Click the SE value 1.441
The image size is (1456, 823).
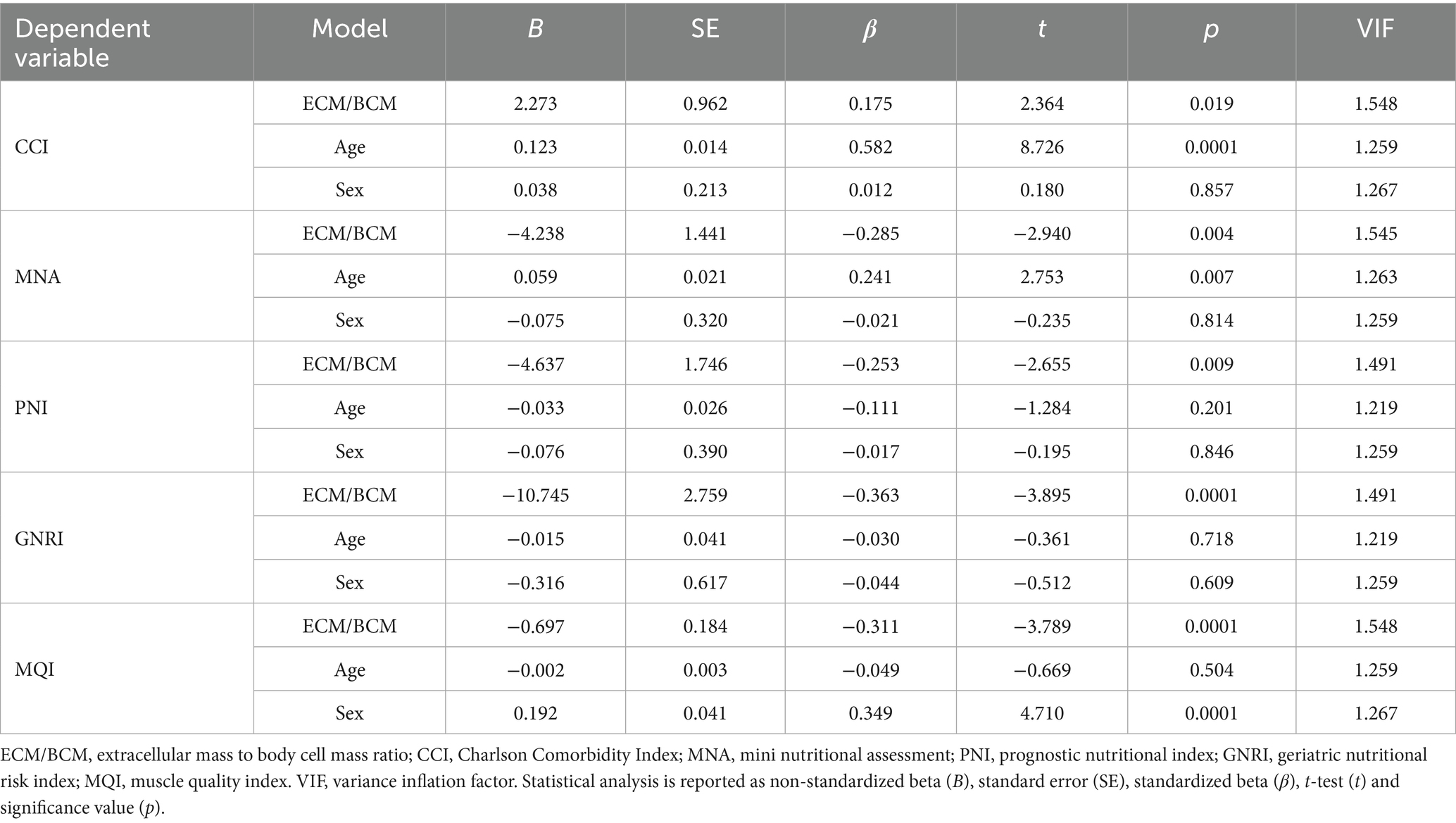tap(705, 234)
